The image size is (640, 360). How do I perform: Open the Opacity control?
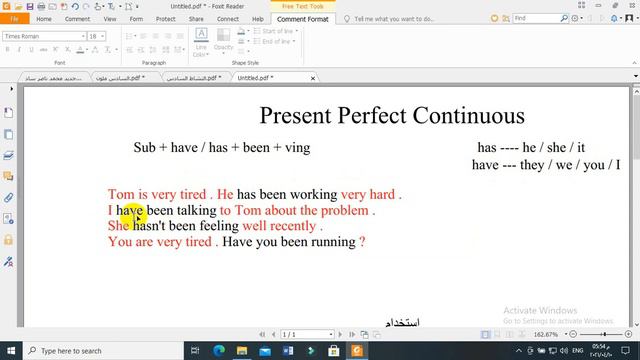[x=223, y=42]
